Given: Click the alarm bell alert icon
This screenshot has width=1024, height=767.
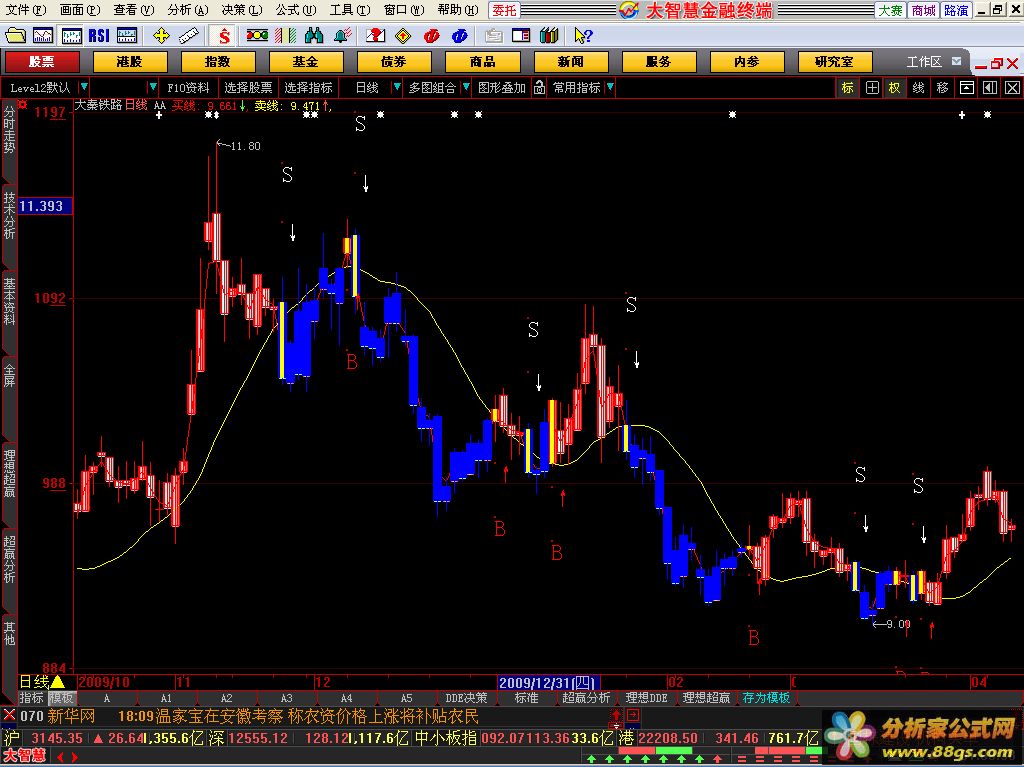Looking at the screenshot, I should [x=342, y=35].
